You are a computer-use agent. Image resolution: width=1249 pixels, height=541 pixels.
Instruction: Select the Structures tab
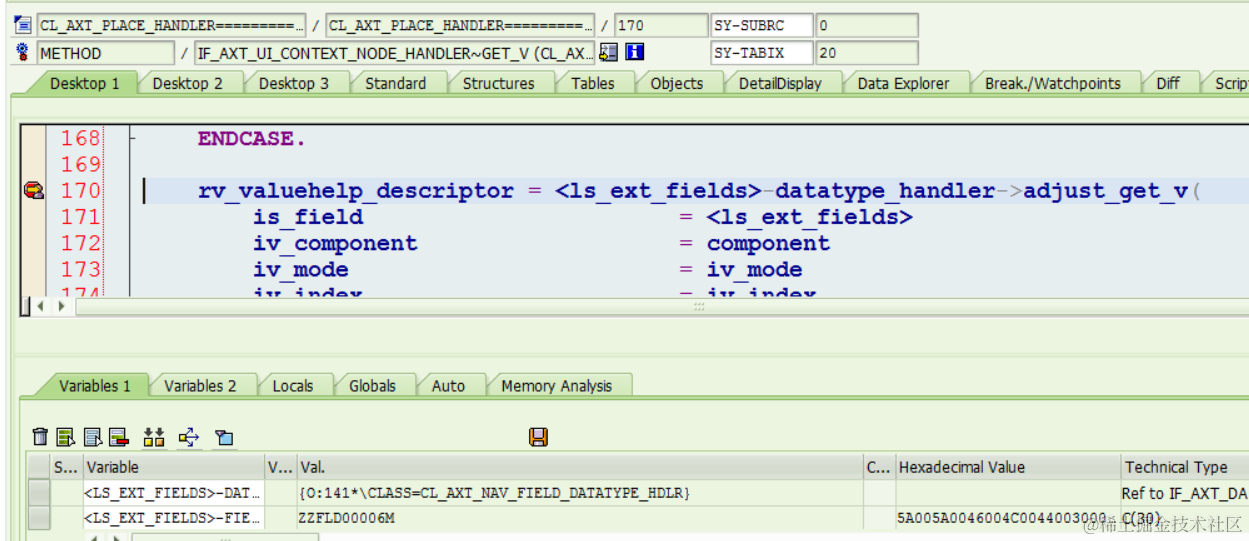click(x=498, y=84)
